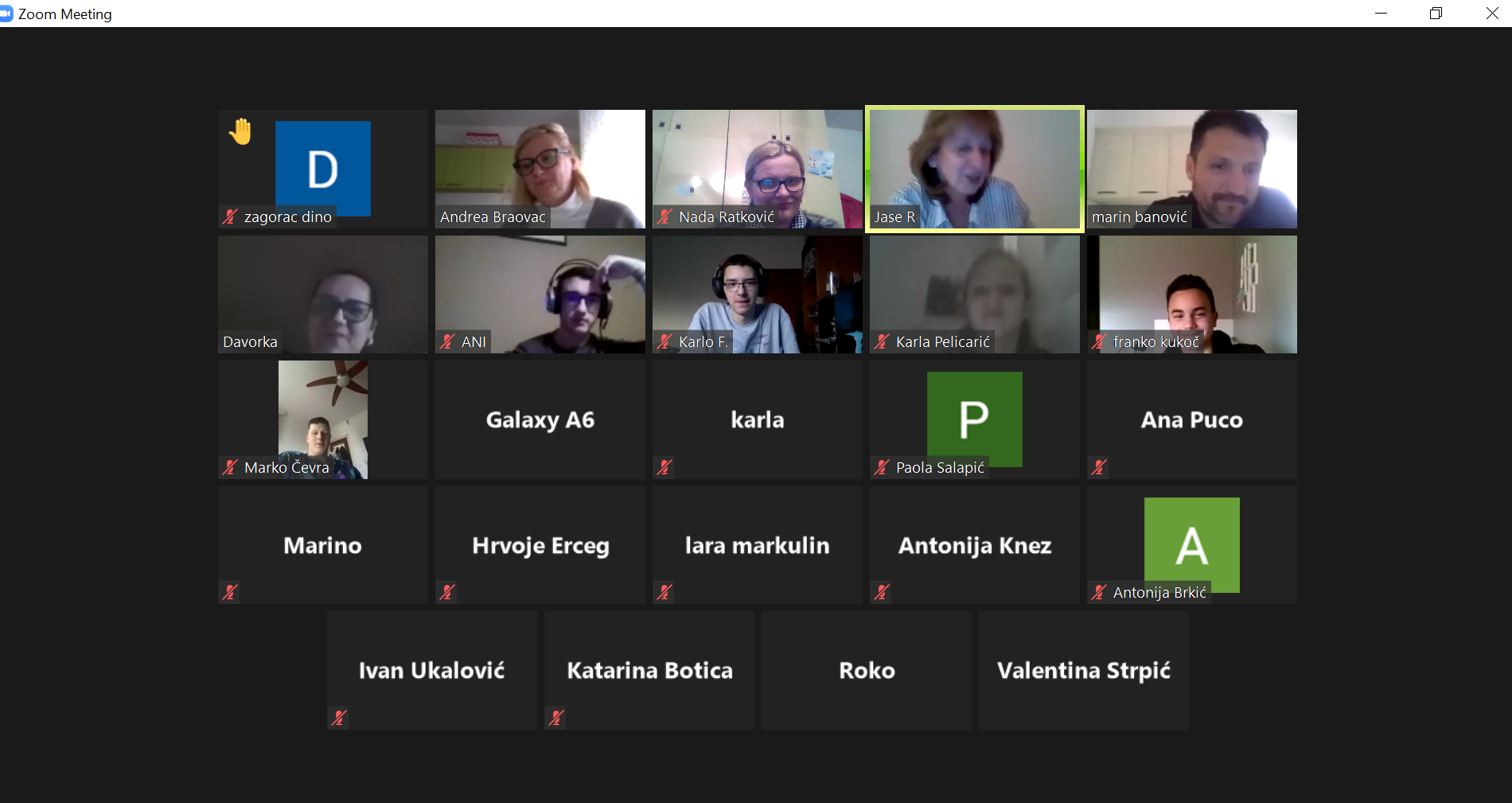Click the green P avatar of Paola Salapić
Screen dimensions: 1512x803
coord(975,419)
